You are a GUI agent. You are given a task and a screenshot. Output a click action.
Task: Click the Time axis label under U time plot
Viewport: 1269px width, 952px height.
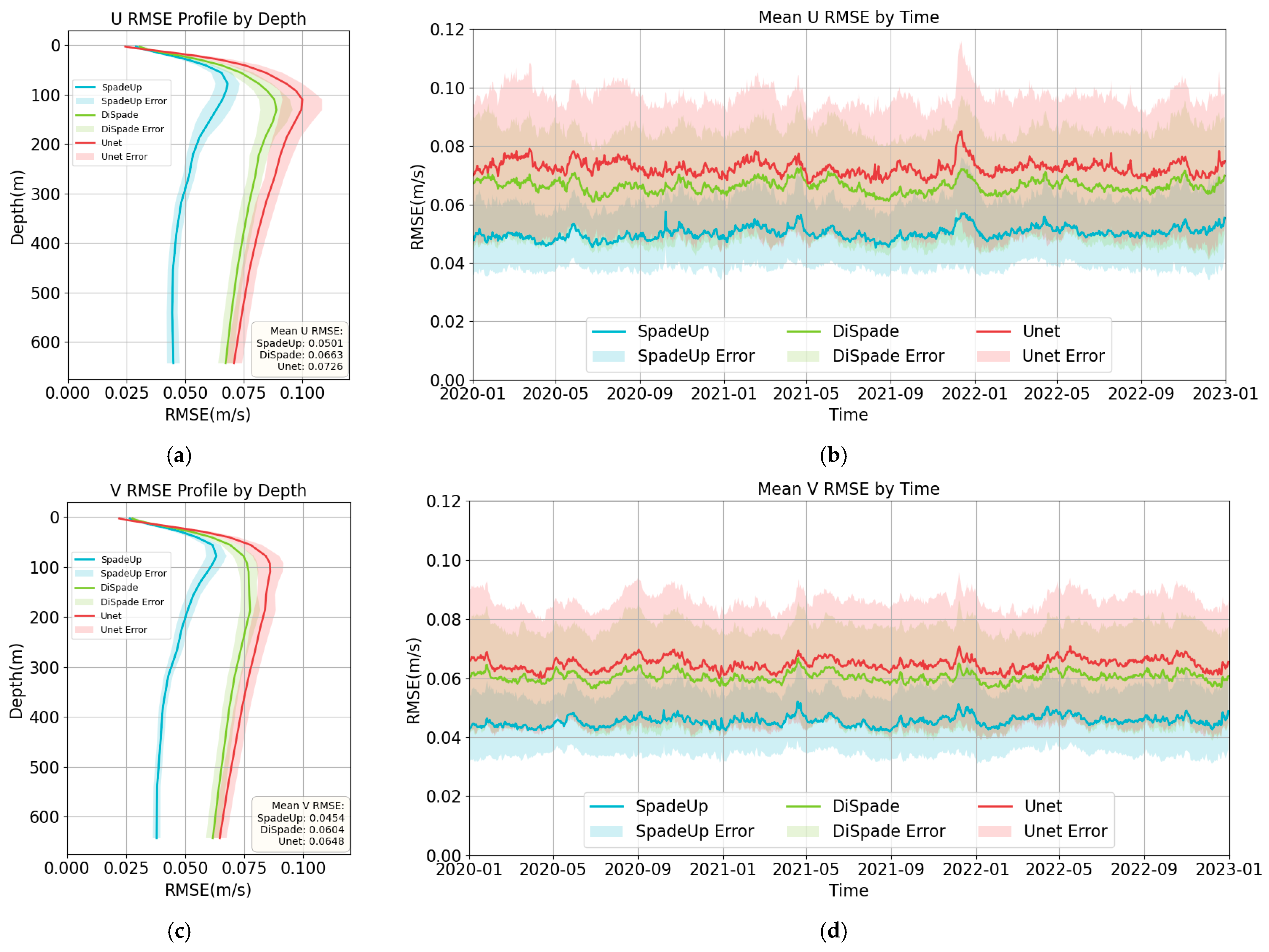click(848, 415)
